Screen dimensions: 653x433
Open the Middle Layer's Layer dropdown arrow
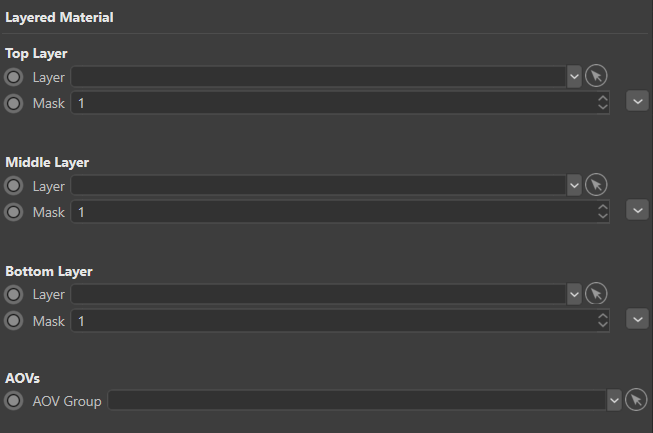(574, 185)
